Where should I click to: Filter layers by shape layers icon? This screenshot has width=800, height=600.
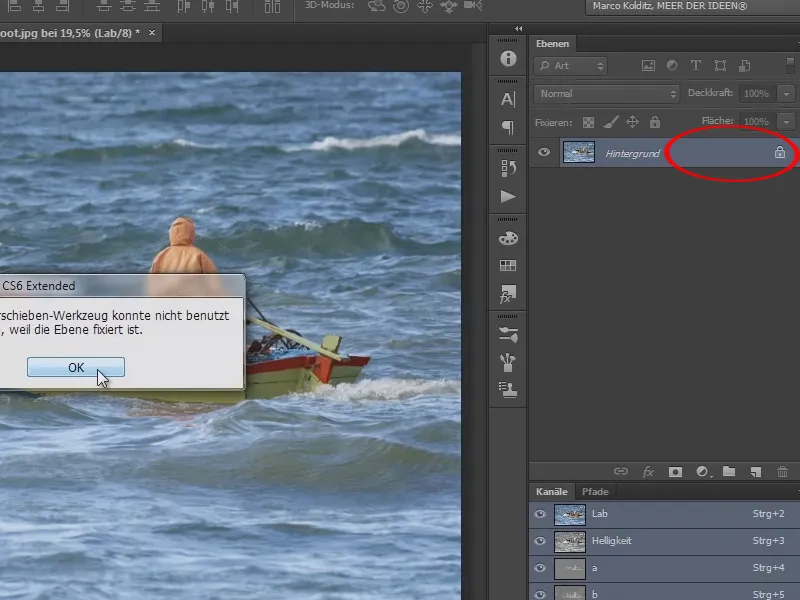pos(720,65)
